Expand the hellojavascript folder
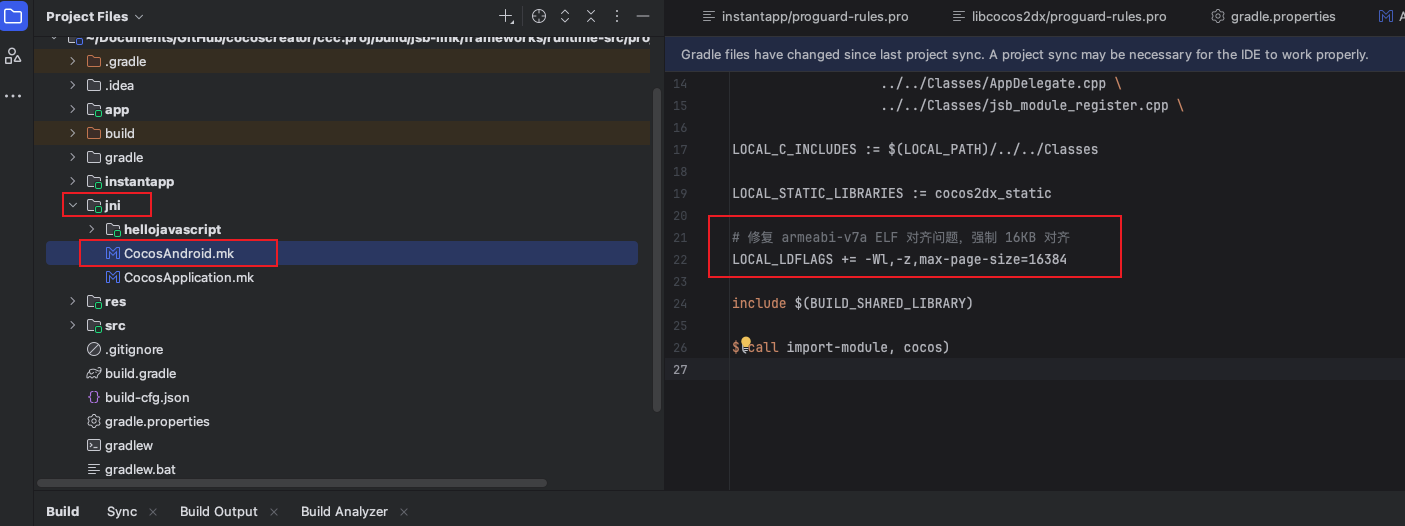 click(x=92, y=230)
